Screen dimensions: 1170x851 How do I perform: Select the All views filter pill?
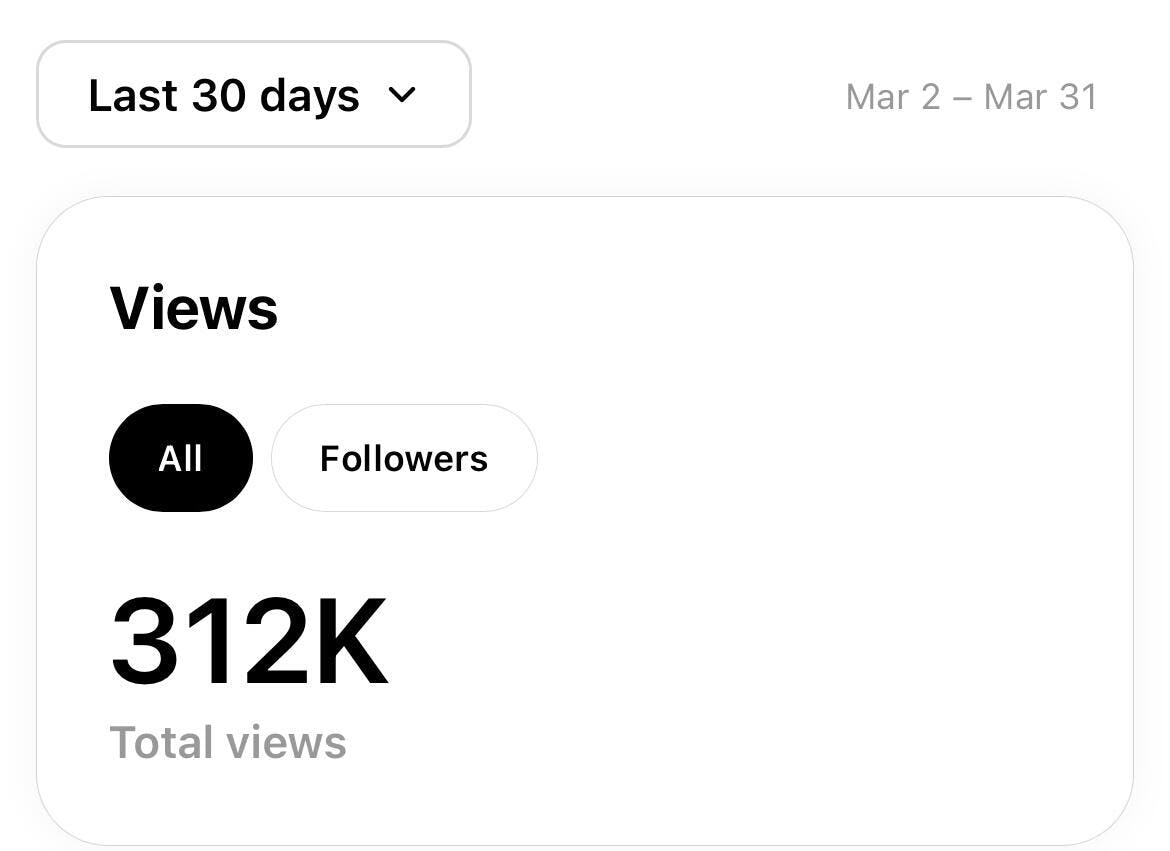tap(180, 458)
